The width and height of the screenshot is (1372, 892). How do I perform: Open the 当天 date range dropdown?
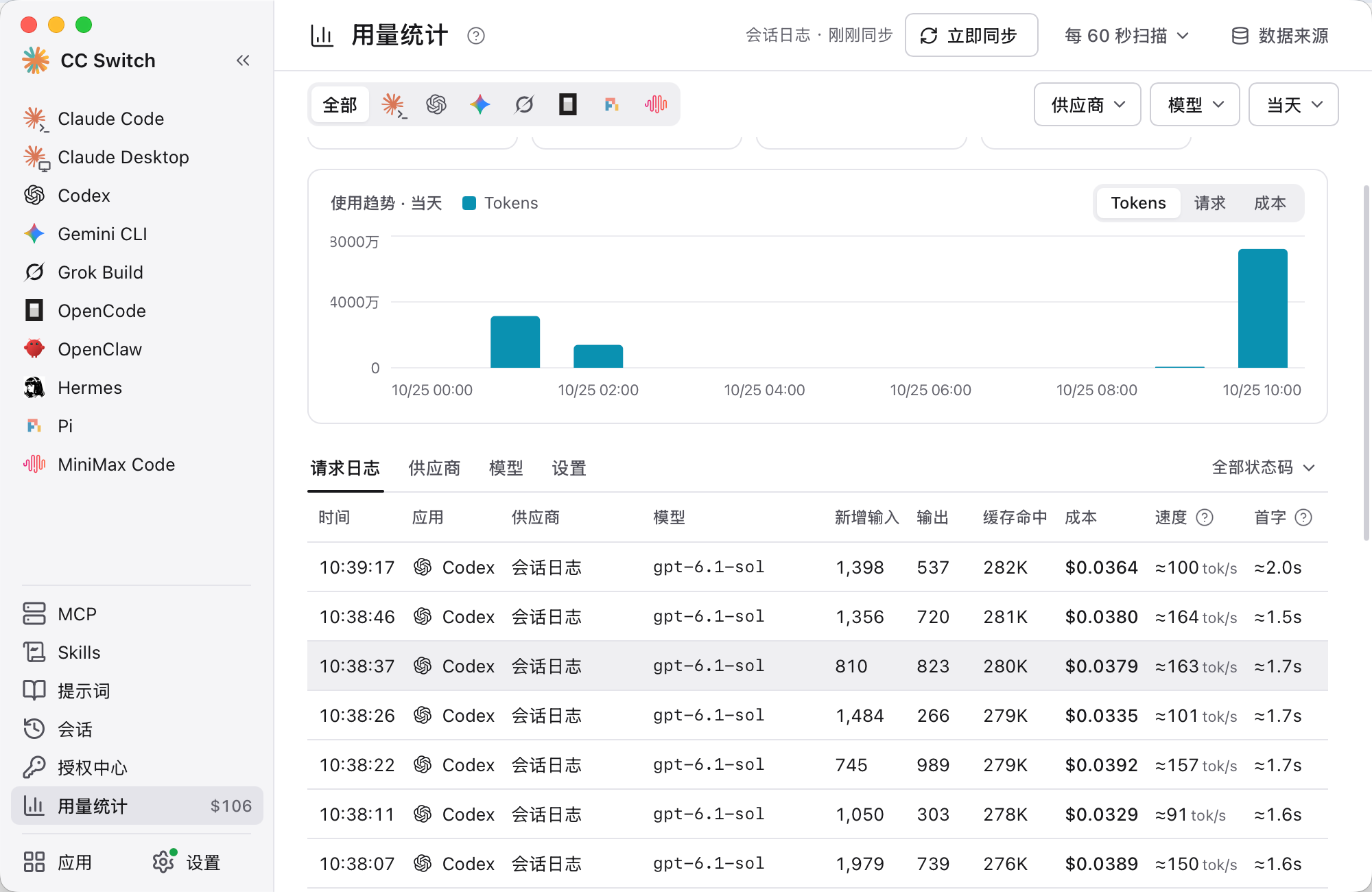[x=1294, y=104]
